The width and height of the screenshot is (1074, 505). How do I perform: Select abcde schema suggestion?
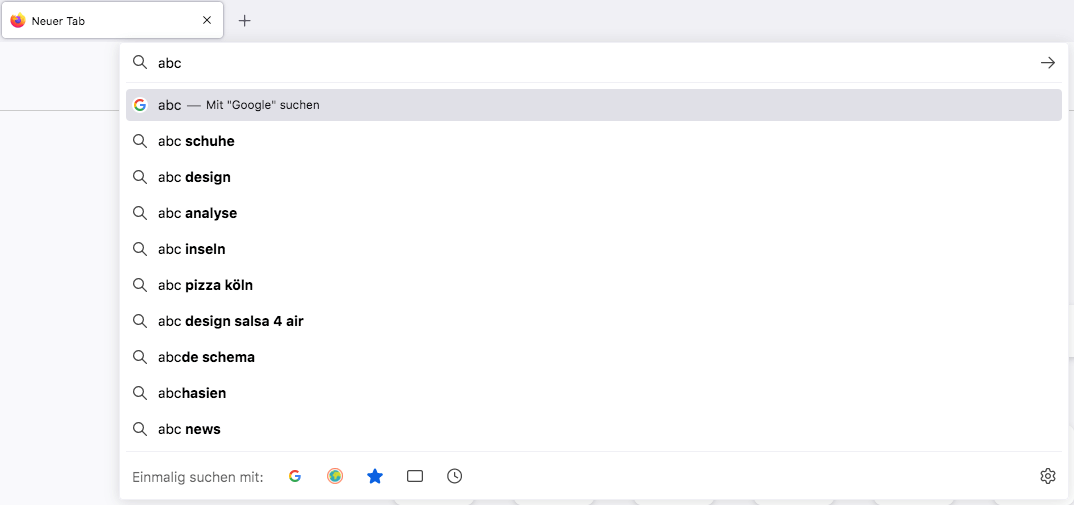594,357
